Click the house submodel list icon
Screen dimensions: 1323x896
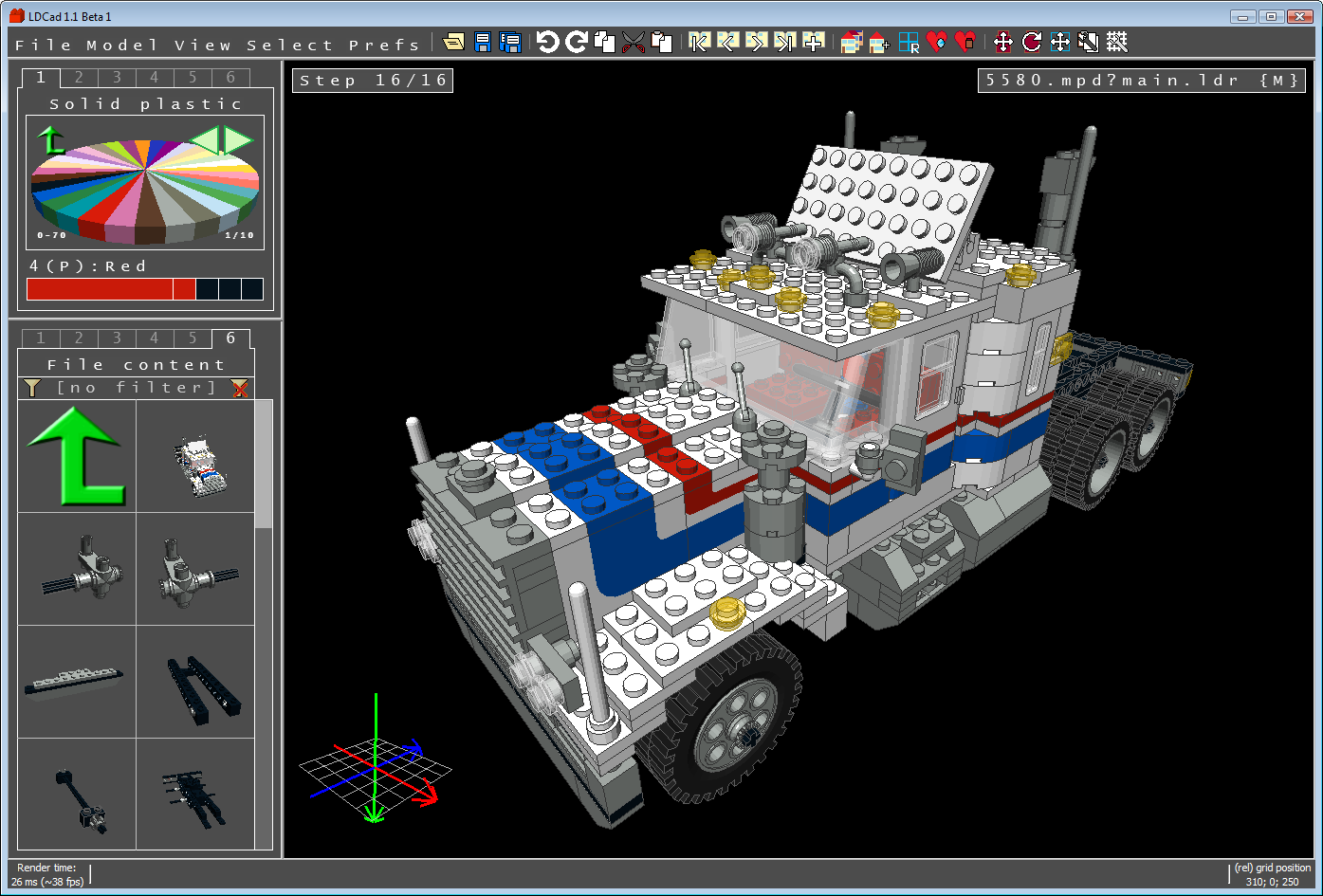(851, 42)
